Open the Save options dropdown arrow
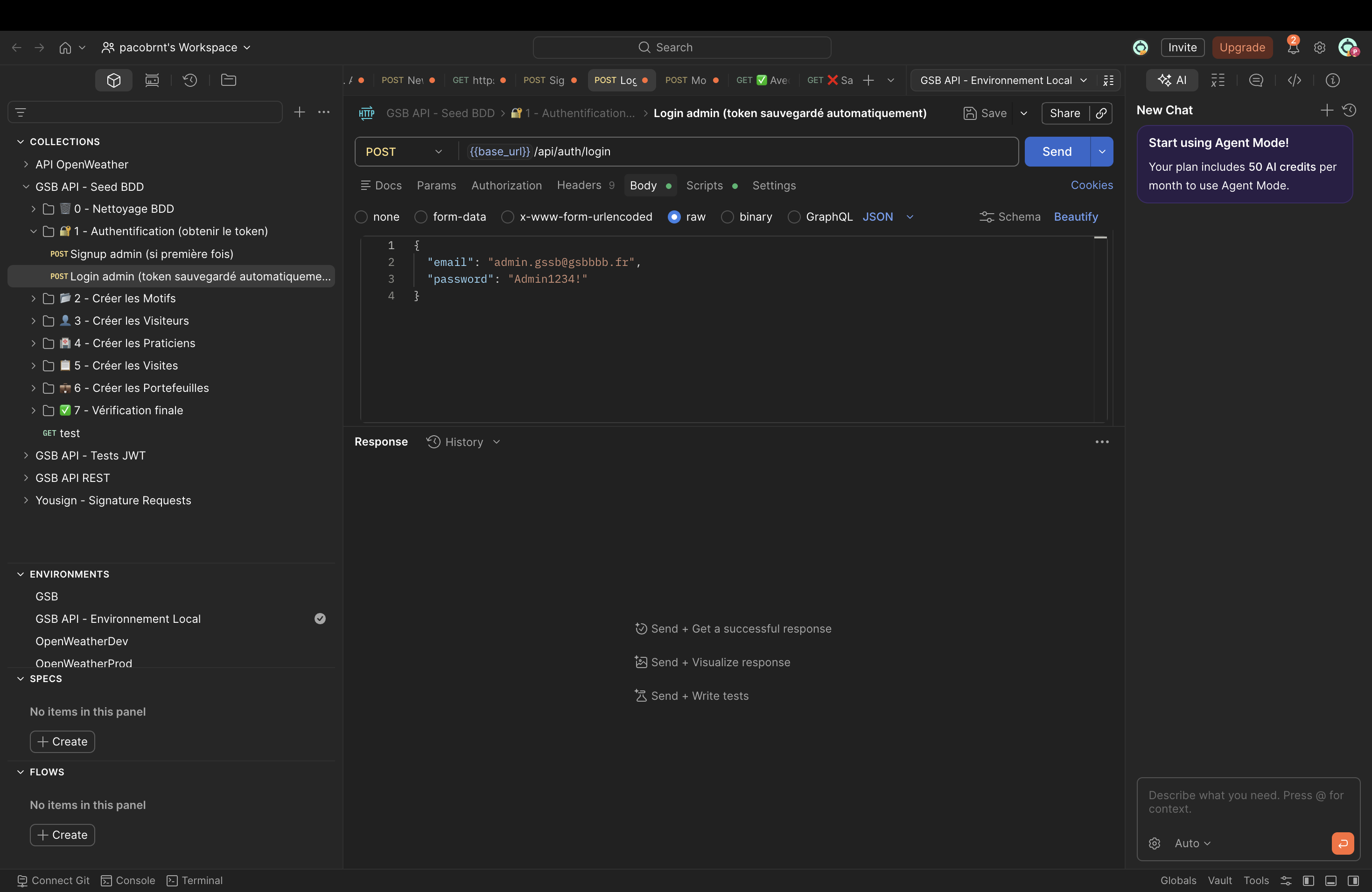 pos(1023,113)
